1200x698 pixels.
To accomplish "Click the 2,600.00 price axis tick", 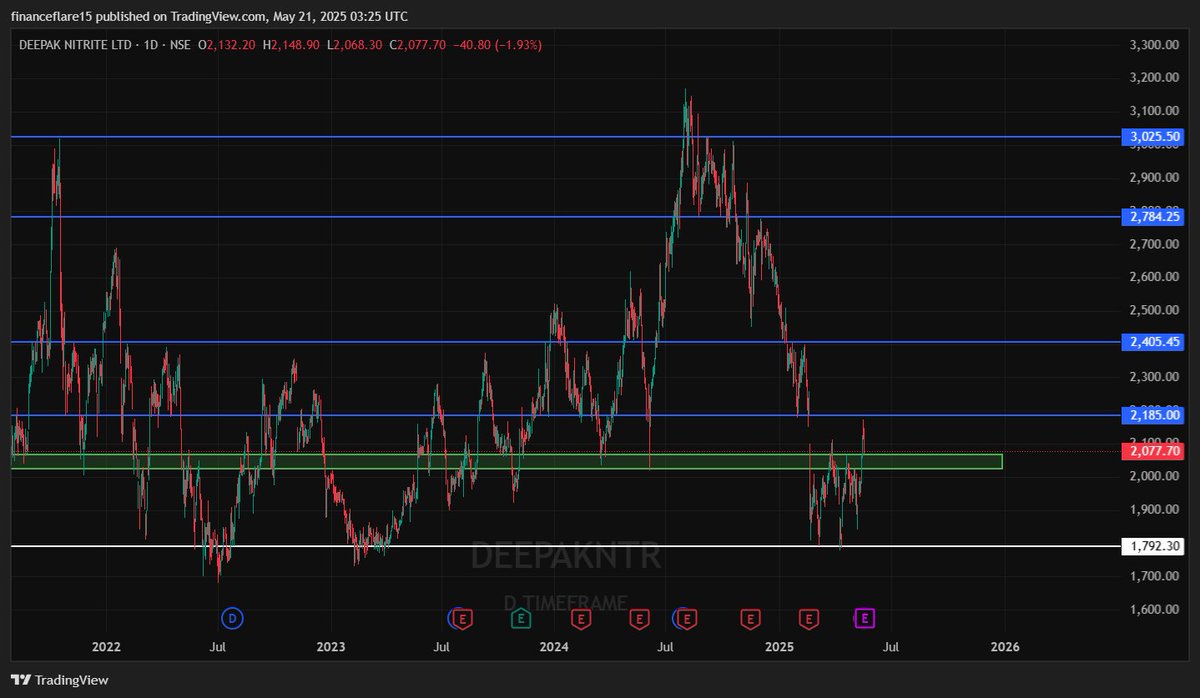I will pos(1154,277).
